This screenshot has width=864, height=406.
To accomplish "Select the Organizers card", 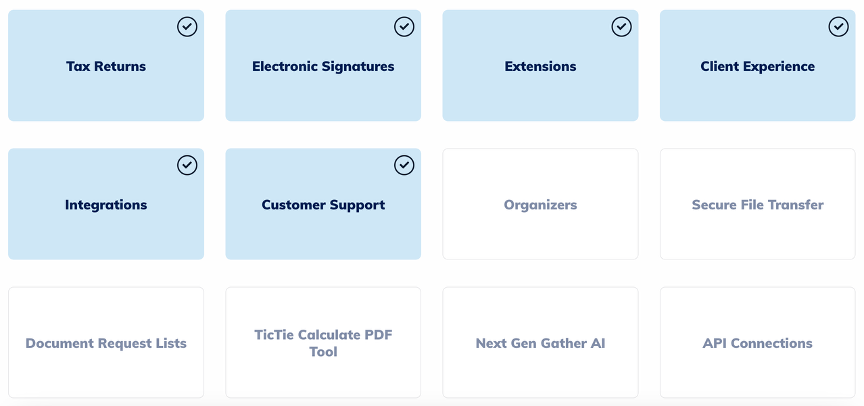I will pyautogui.click(x=541, y=204).
